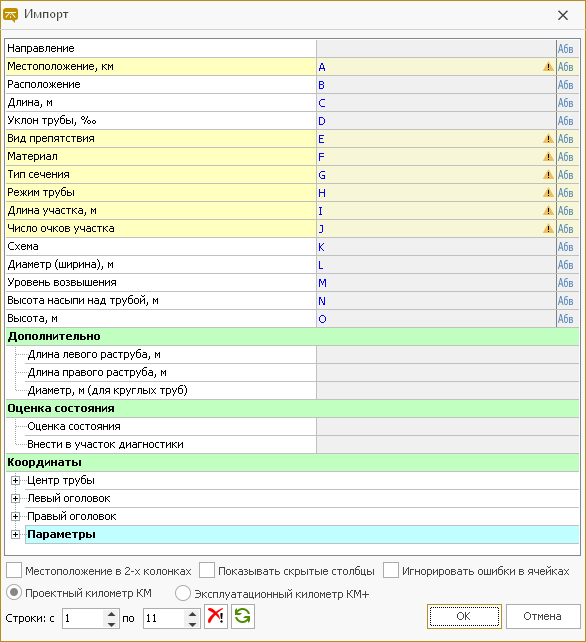Click warning icon in Число очков участка row
This screenshot has width=586, height=642.
548,228
